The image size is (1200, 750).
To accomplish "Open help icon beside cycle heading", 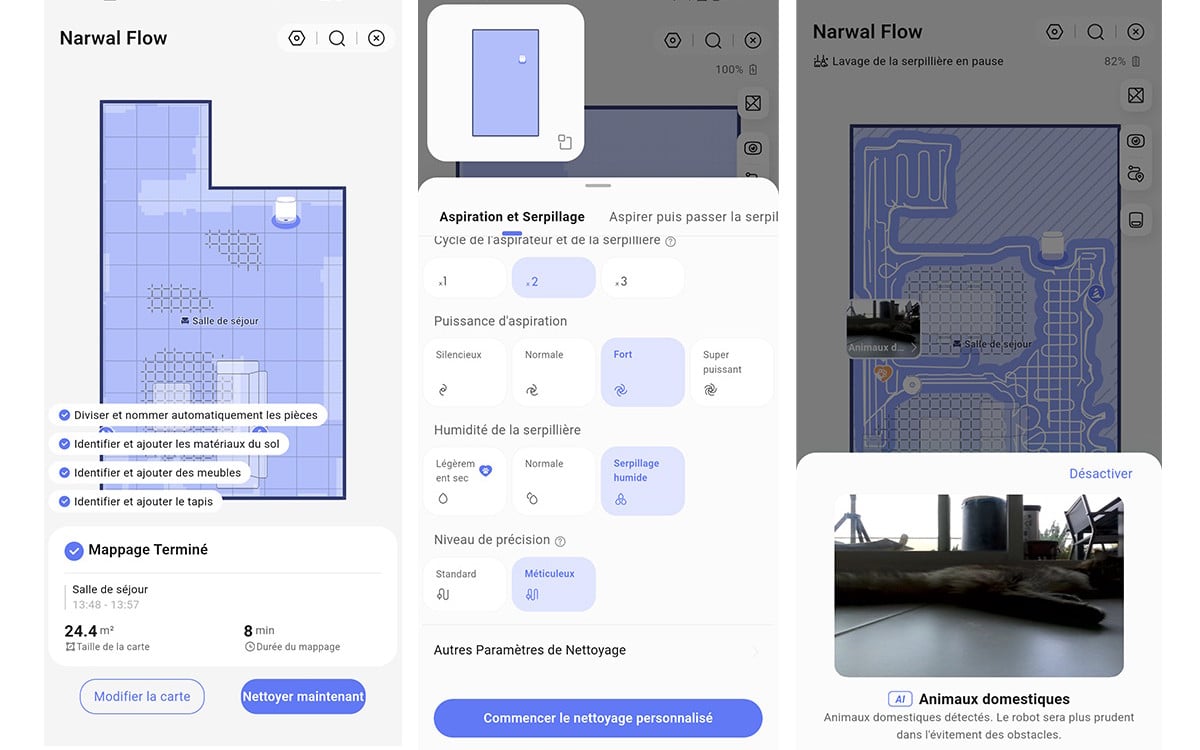I will pos(671,241).
